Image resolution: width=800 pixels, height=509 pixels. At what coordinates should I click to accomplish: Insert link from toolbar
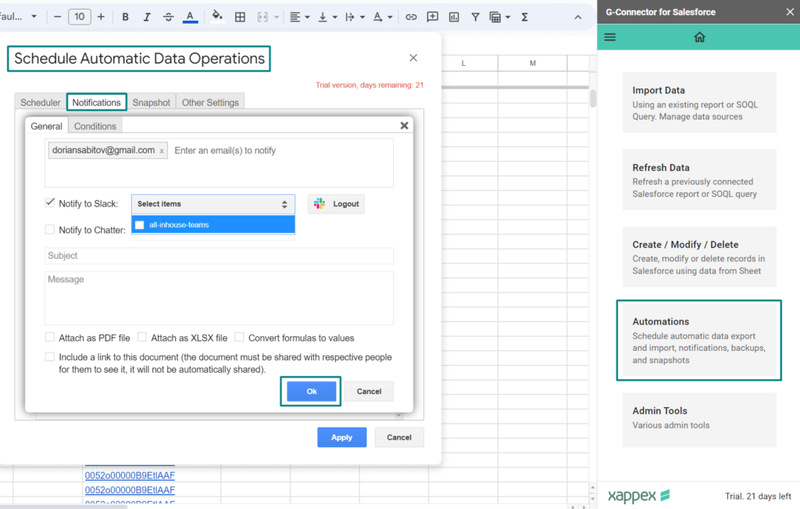pyautogui.click(x=411, y=17)
